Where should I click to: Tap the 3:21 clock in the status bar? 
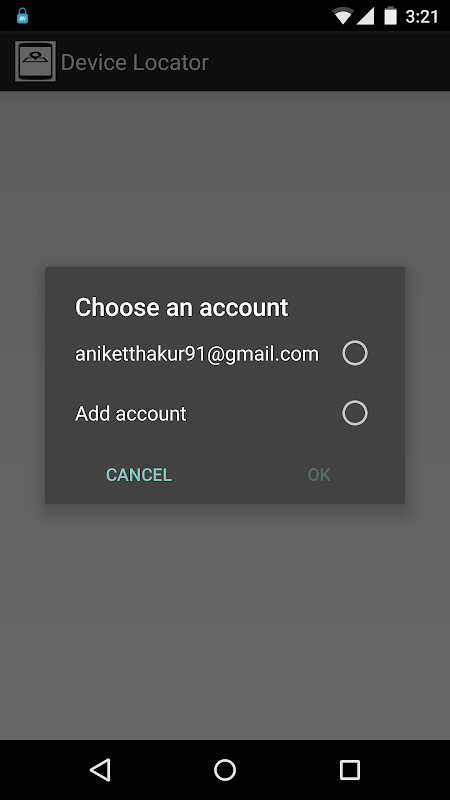pos(422,16)
